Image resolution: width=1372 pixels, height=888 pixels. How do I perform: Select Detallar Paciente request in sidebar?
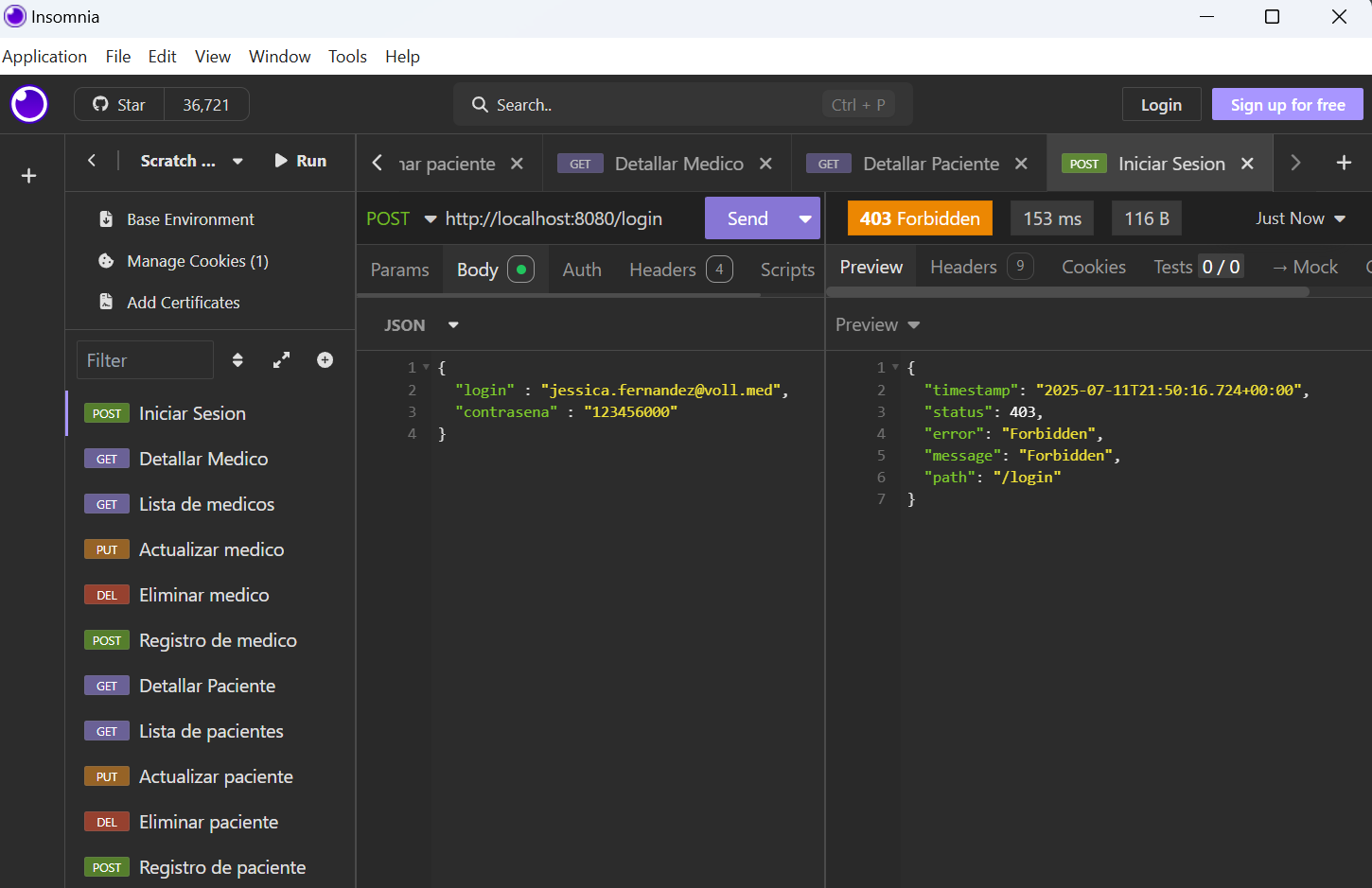[210, 686]
